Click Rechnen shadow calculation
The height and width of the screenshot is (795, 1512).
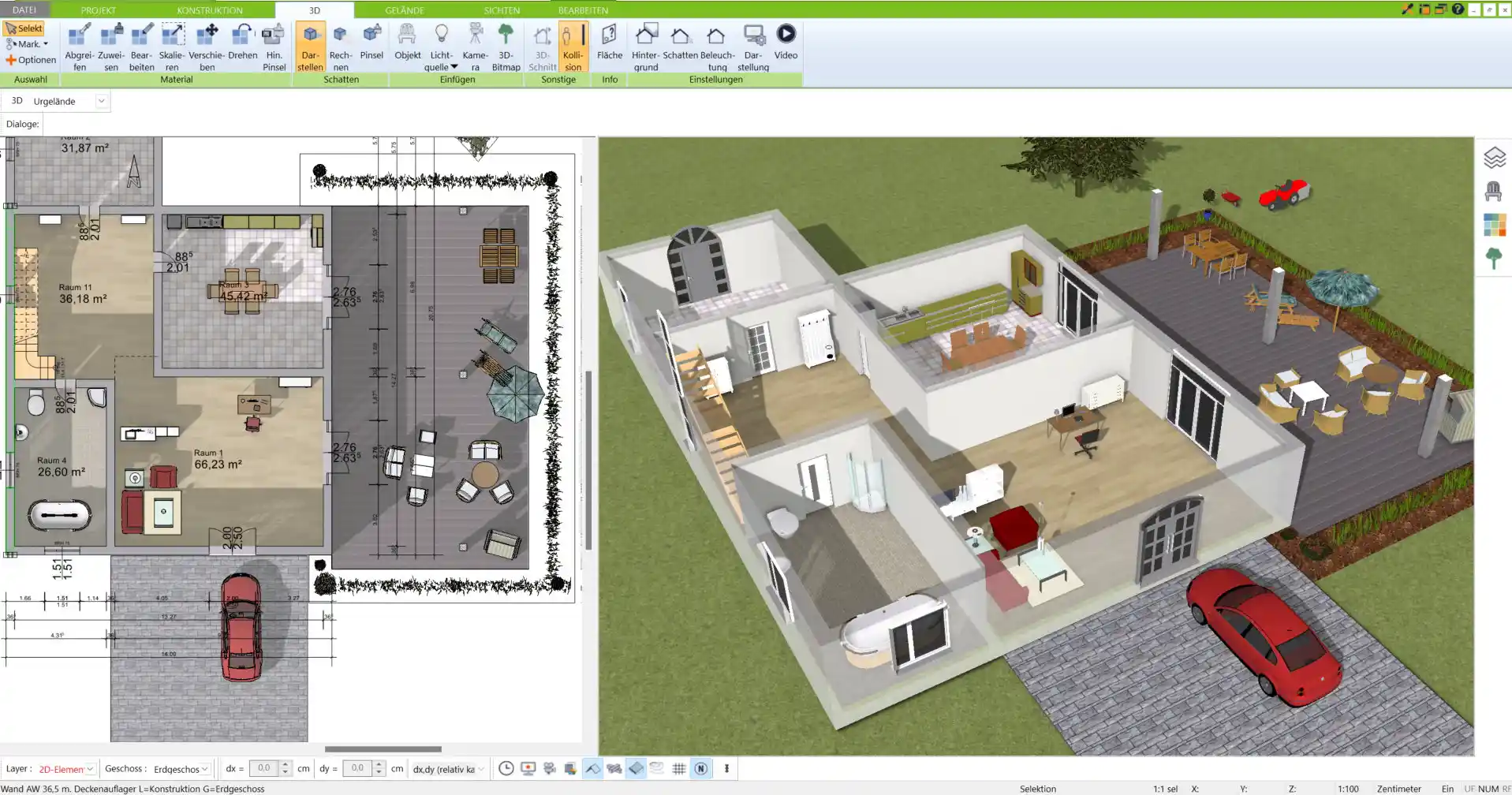[x=341, y=47]
